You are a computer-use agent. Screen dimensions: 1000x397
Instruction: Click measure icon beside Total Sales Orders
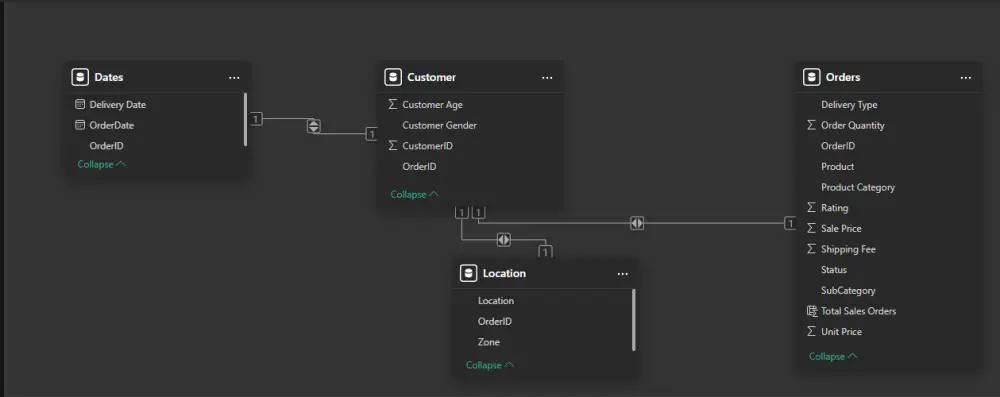point(811,311)
